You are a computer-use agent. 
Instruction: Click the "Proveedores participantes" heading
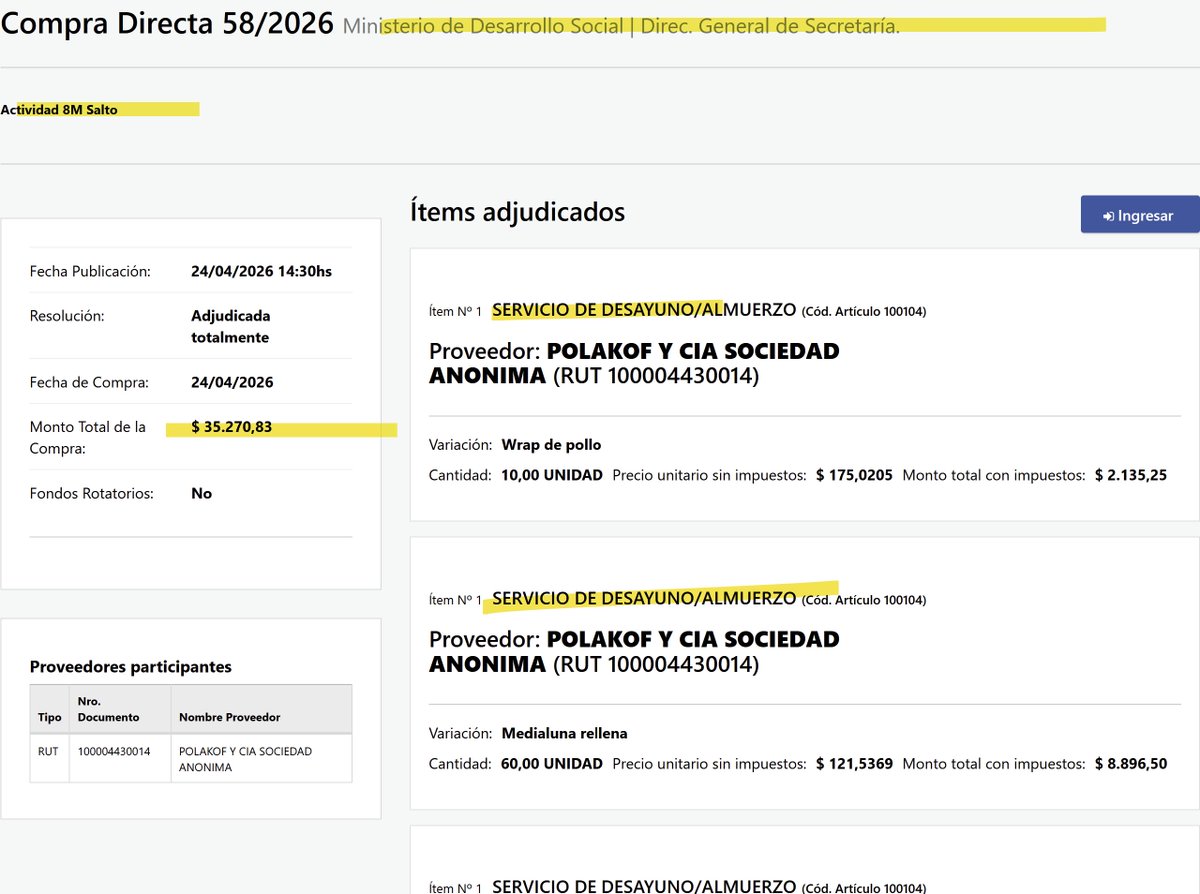click(131, 666)
